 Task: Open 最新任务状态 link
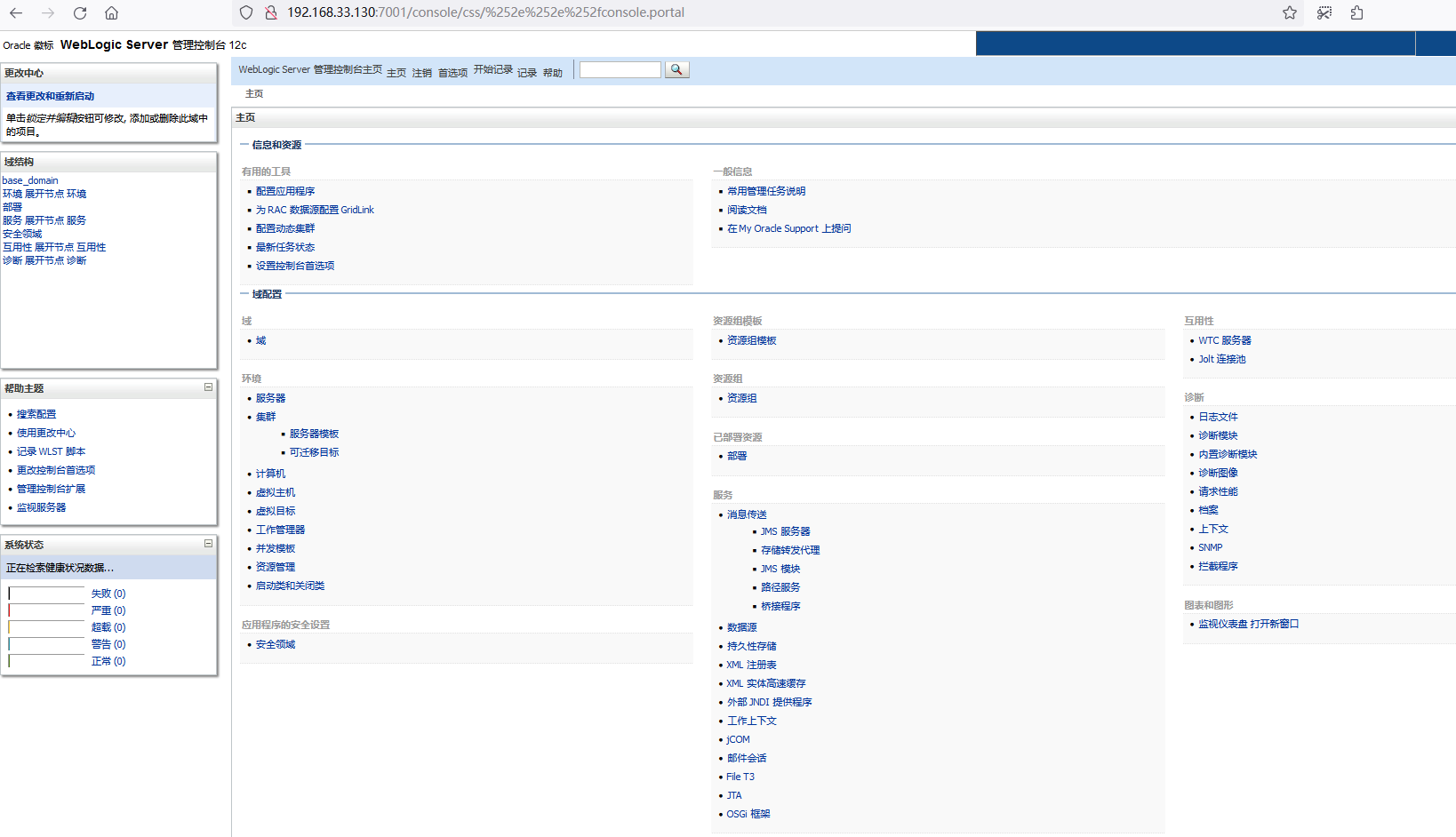pyautogui.click(x=285, y=247)
